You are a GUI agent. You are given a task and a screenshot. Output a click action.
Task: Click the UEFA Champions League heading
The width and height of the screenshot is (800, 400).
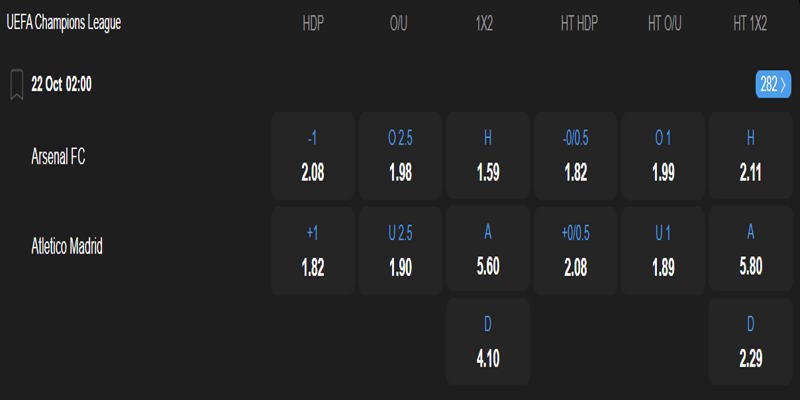(64, 22)
